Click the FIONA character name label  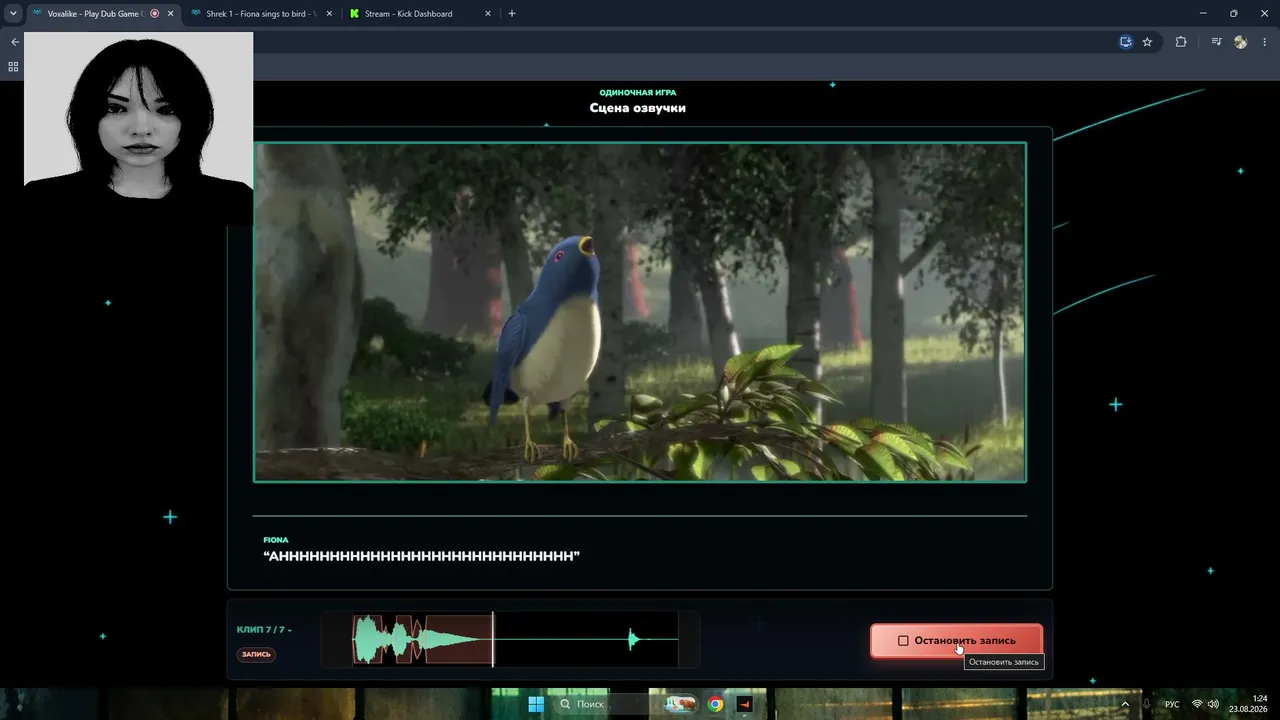coord(275,540)
